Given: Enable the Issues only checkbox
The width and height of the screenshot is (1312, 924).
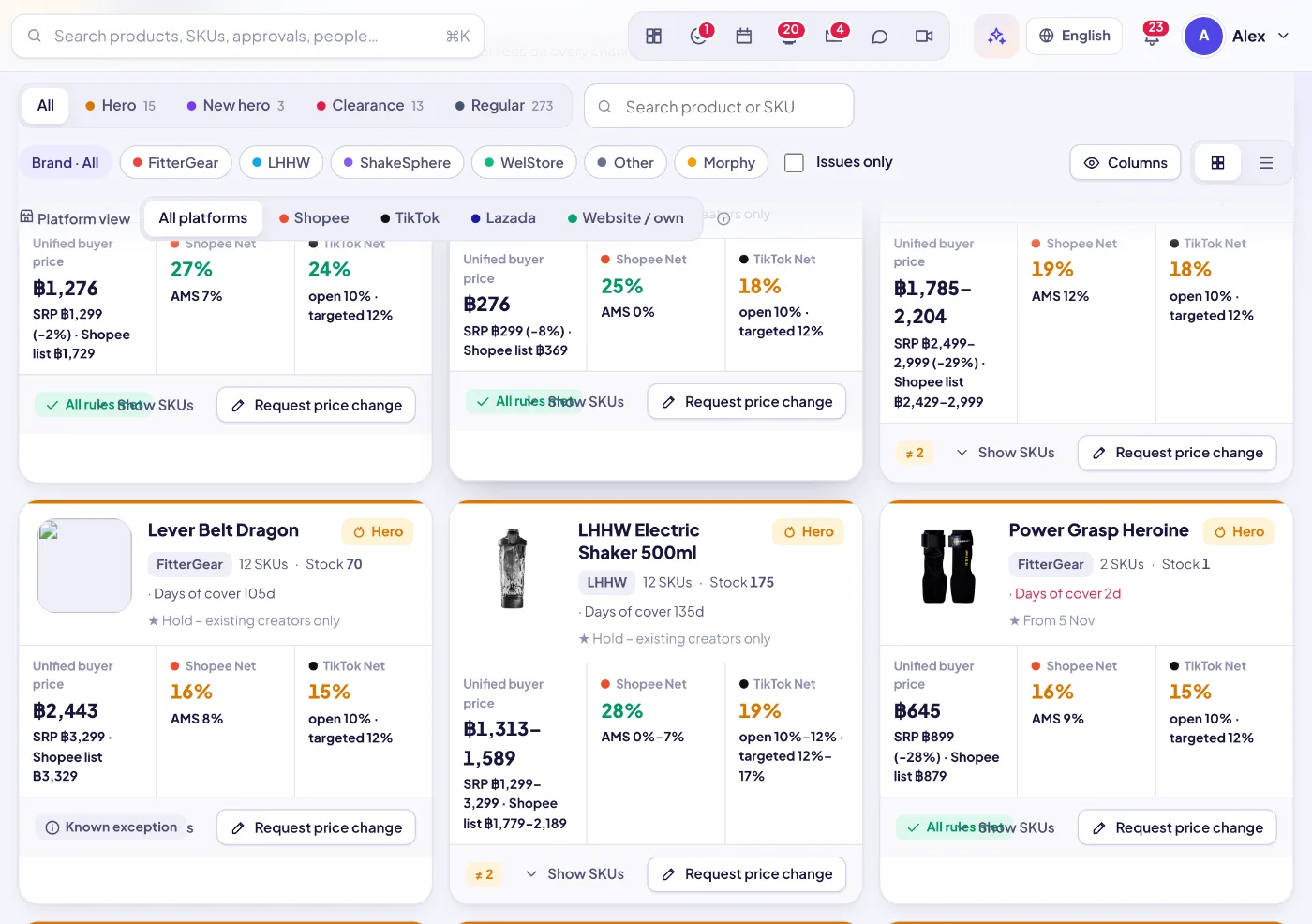Looking at the screenshot, I should click(x=794, y=163).
